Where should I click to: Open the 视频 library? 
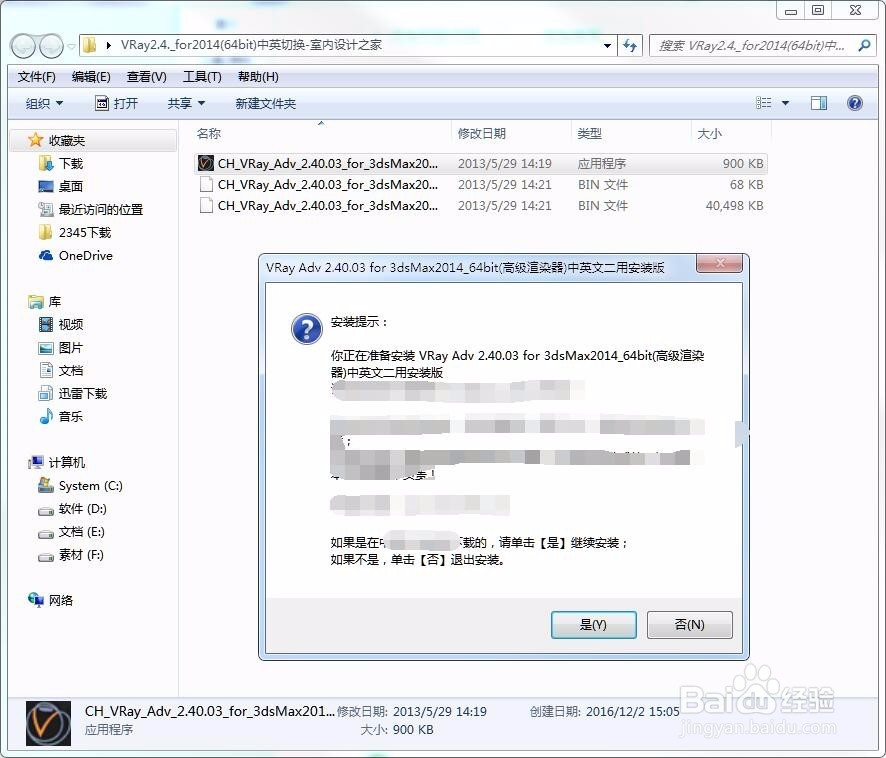point(61,324)
